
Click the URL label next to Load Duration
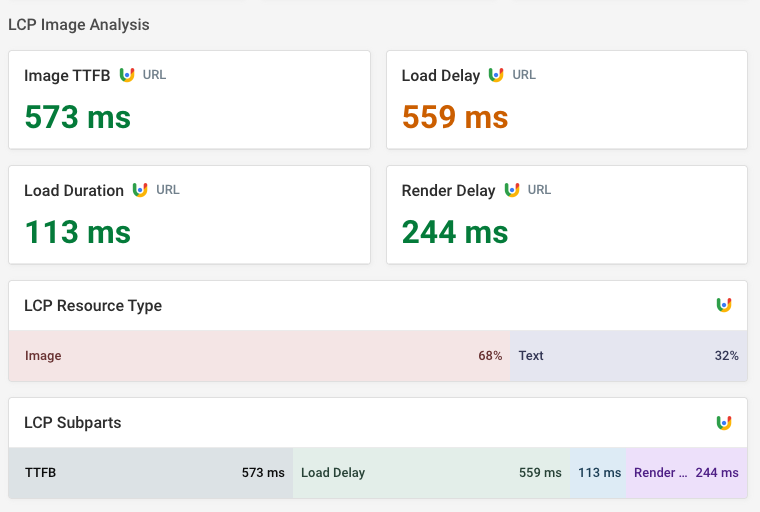[x=168, y=190]
